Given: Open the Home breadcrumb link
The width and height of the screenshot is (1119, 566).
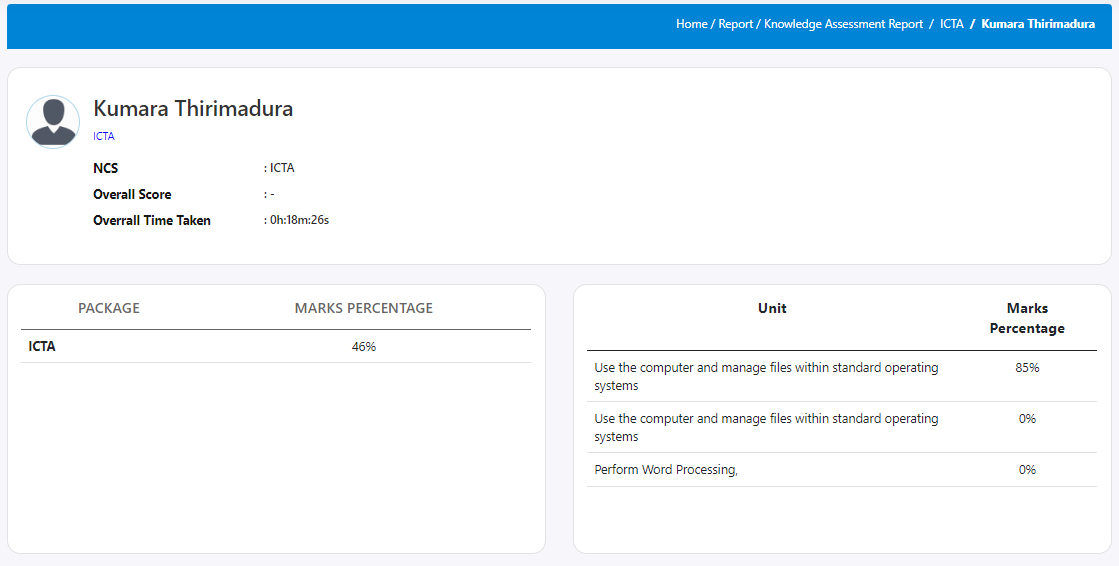Looking at the screenshot, I should pos(691,24).
